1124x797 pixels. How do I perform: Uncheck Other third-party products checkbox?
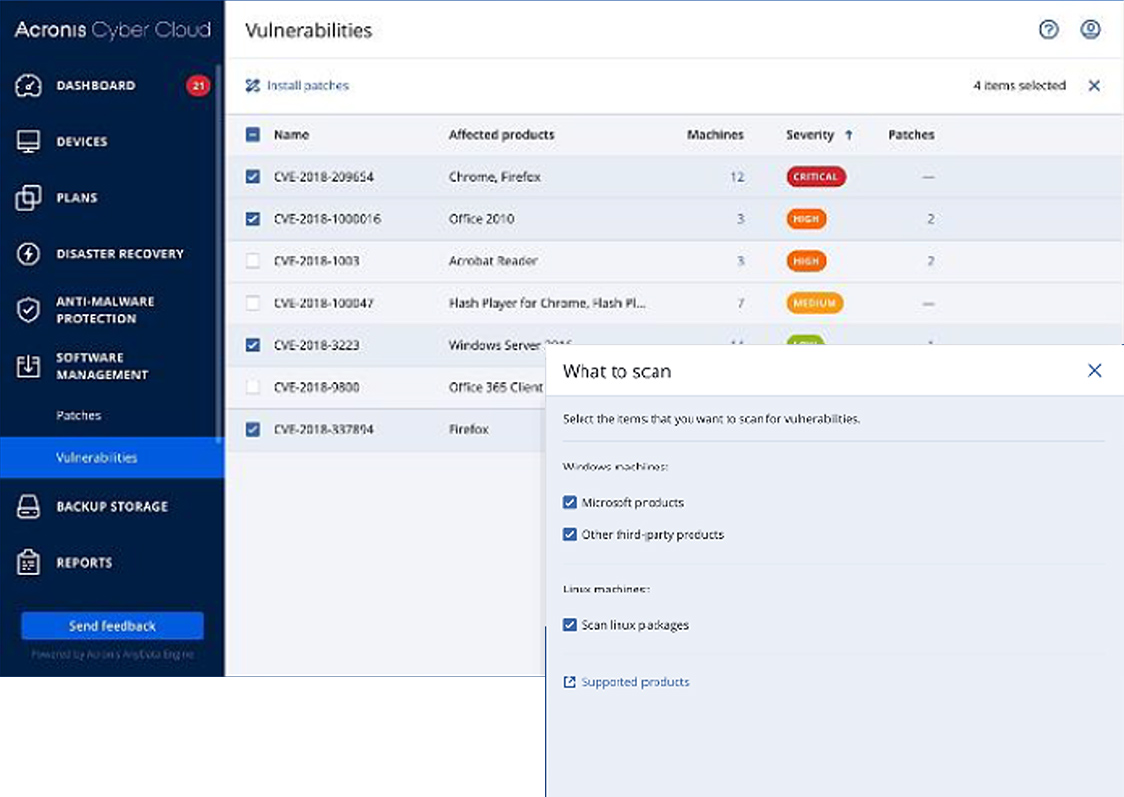(x=570, y=535)
